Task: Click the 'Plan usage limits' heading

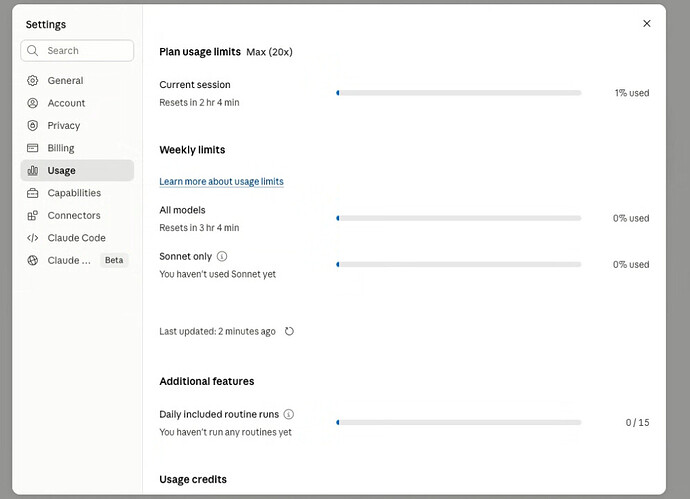Action: (200, 52)
